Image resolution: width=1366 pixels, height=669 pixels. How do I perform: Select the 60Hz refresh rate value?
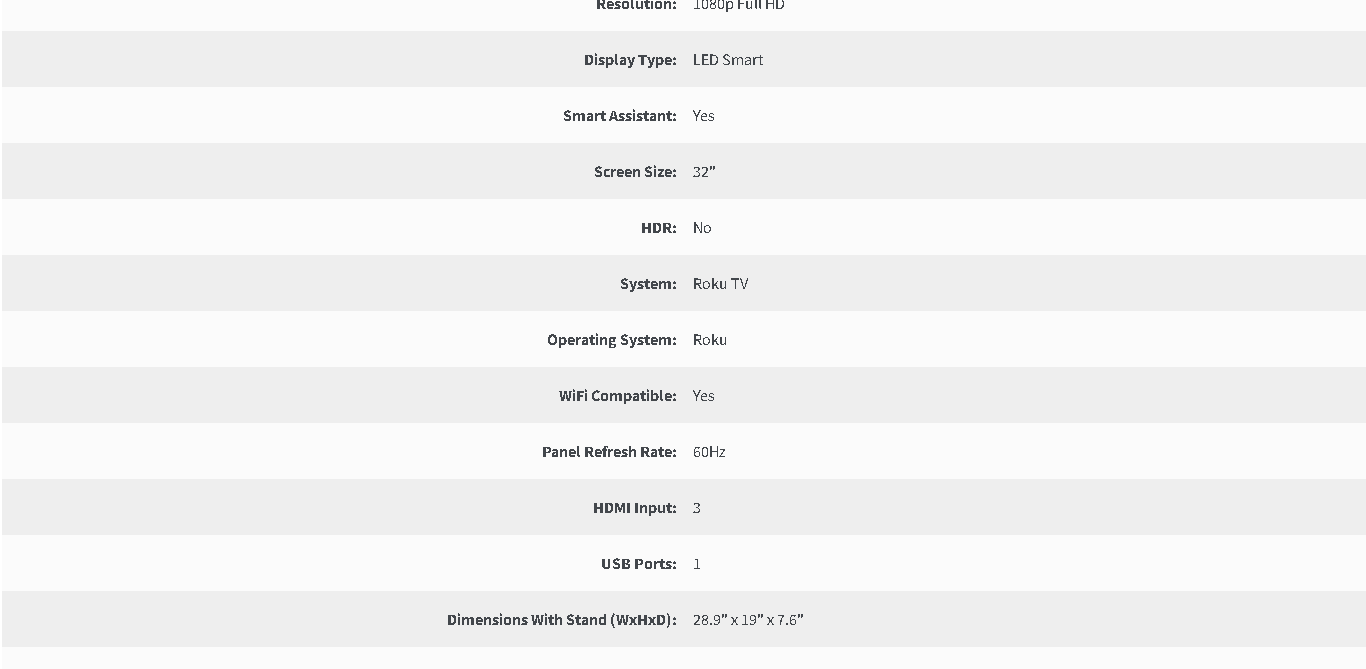click(709, 452)
